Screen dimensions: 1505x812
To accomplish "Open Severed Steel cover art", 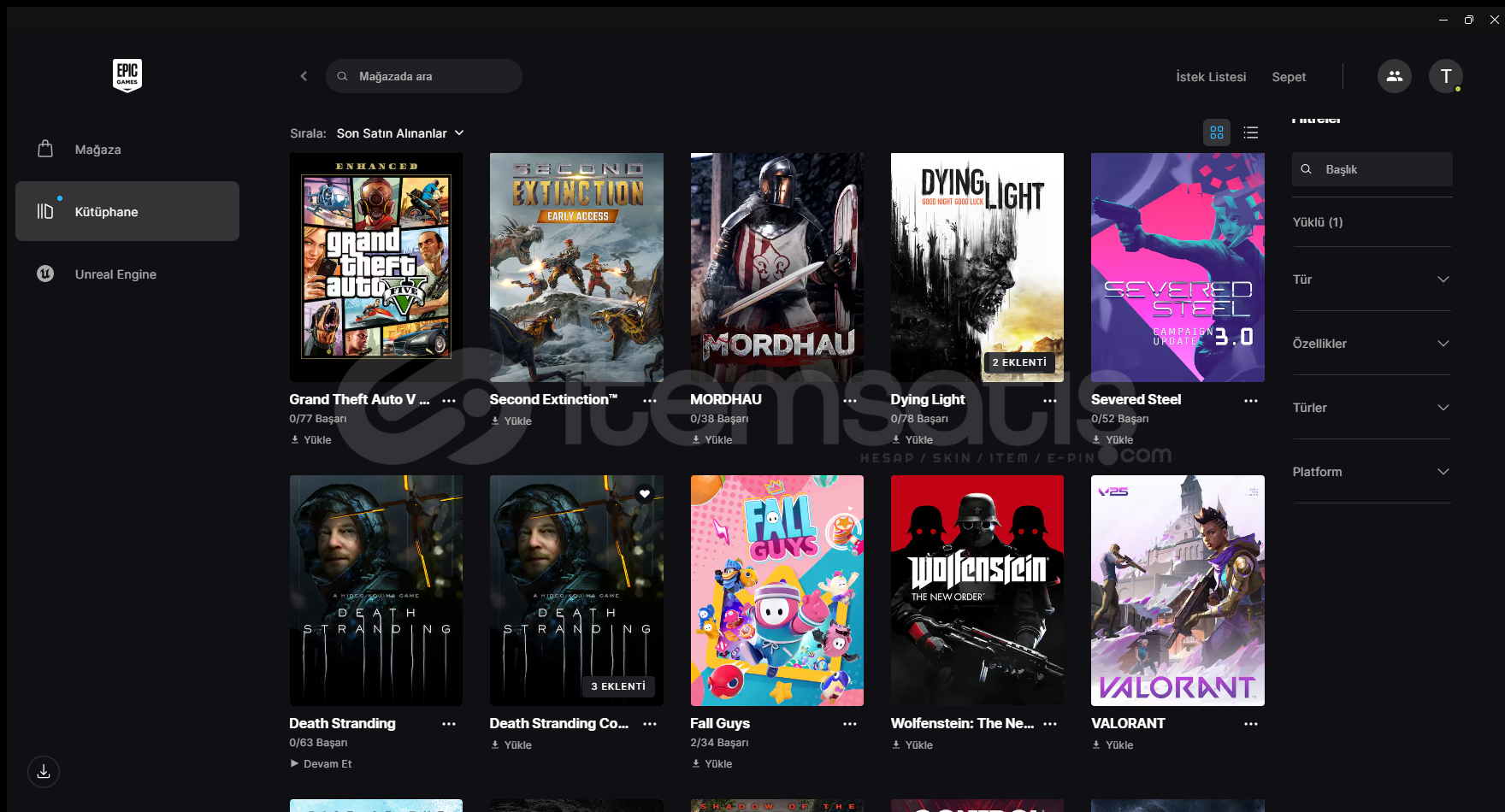I will tap(1177, 268).
